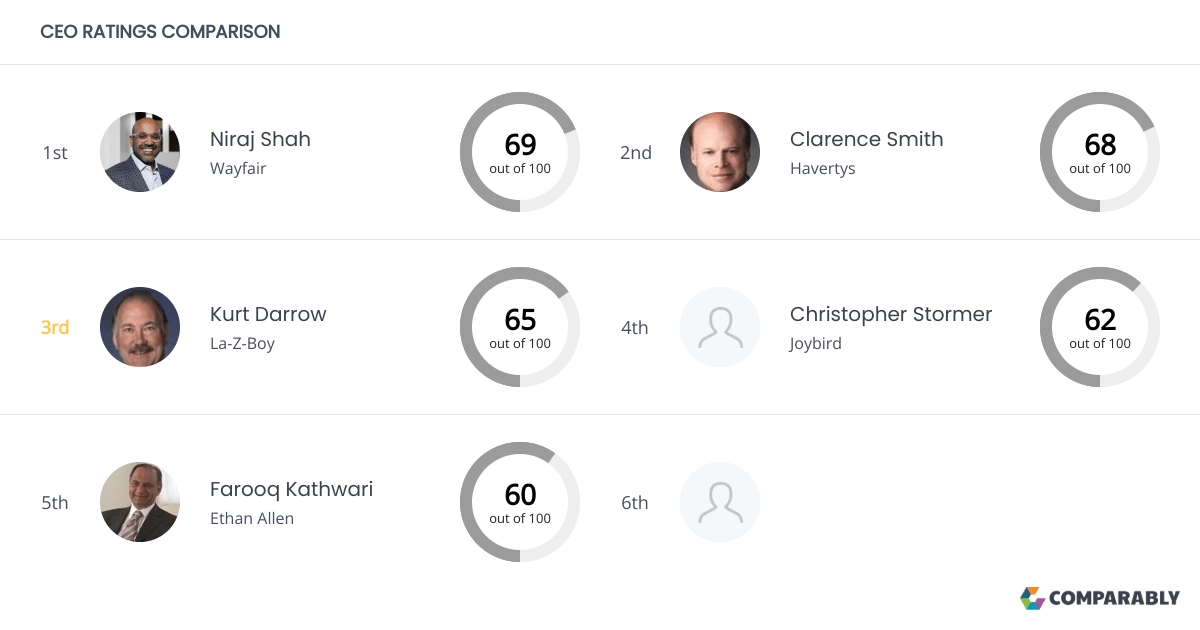Click Kurt Darrow's profile picture
Viewport: 1200px width, 630px height.
coord(140,327)
